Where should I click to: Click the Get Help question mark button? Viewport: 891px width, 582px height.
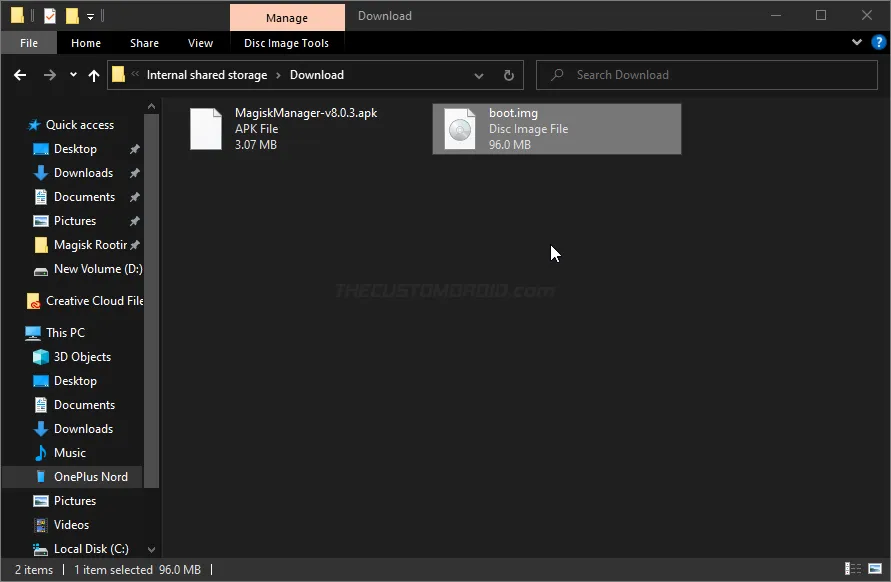point(877,42)
